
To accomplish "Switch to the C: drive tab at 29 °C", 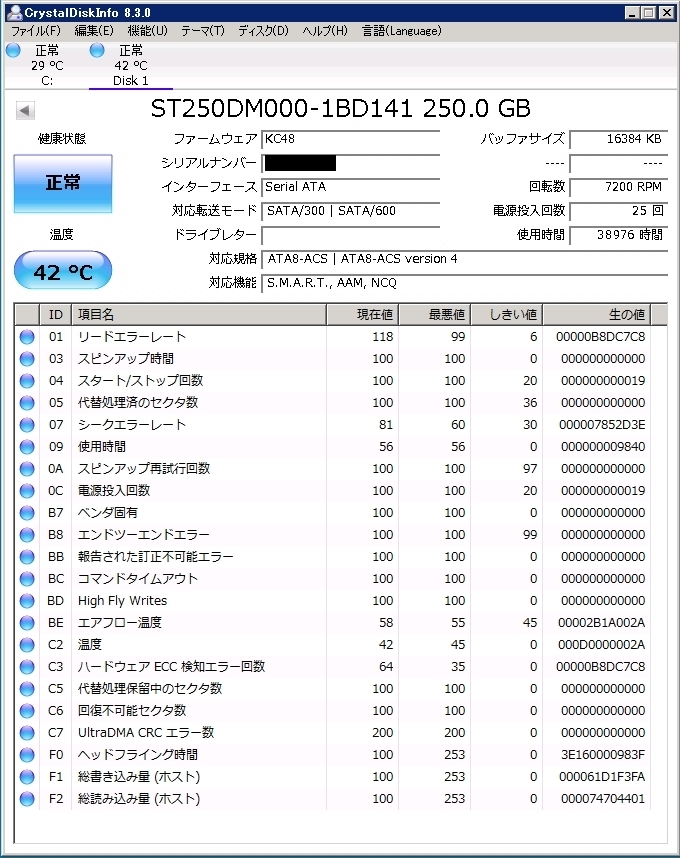I will tap(47, 65).
